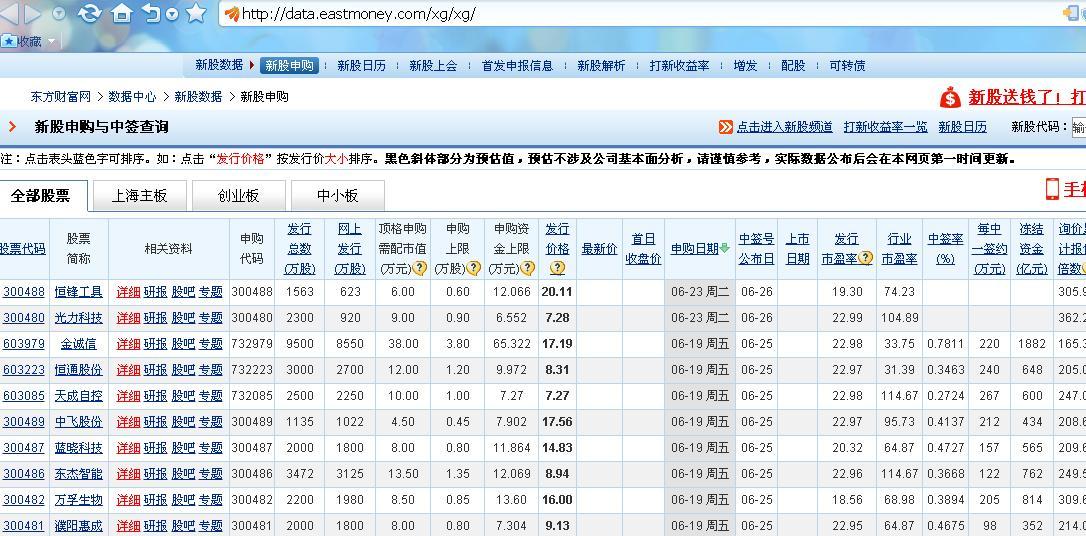The image size is (1086, 536).
Task: Select the 全部股票 tab
Action: pyautogui.click(x=44, y=195)
